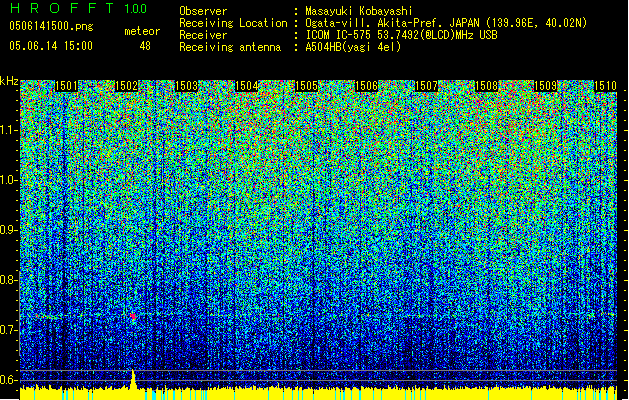This screenshot has height=400, width=629.
Task: Click the 1510 time marker
Action: tap(605, 86)
